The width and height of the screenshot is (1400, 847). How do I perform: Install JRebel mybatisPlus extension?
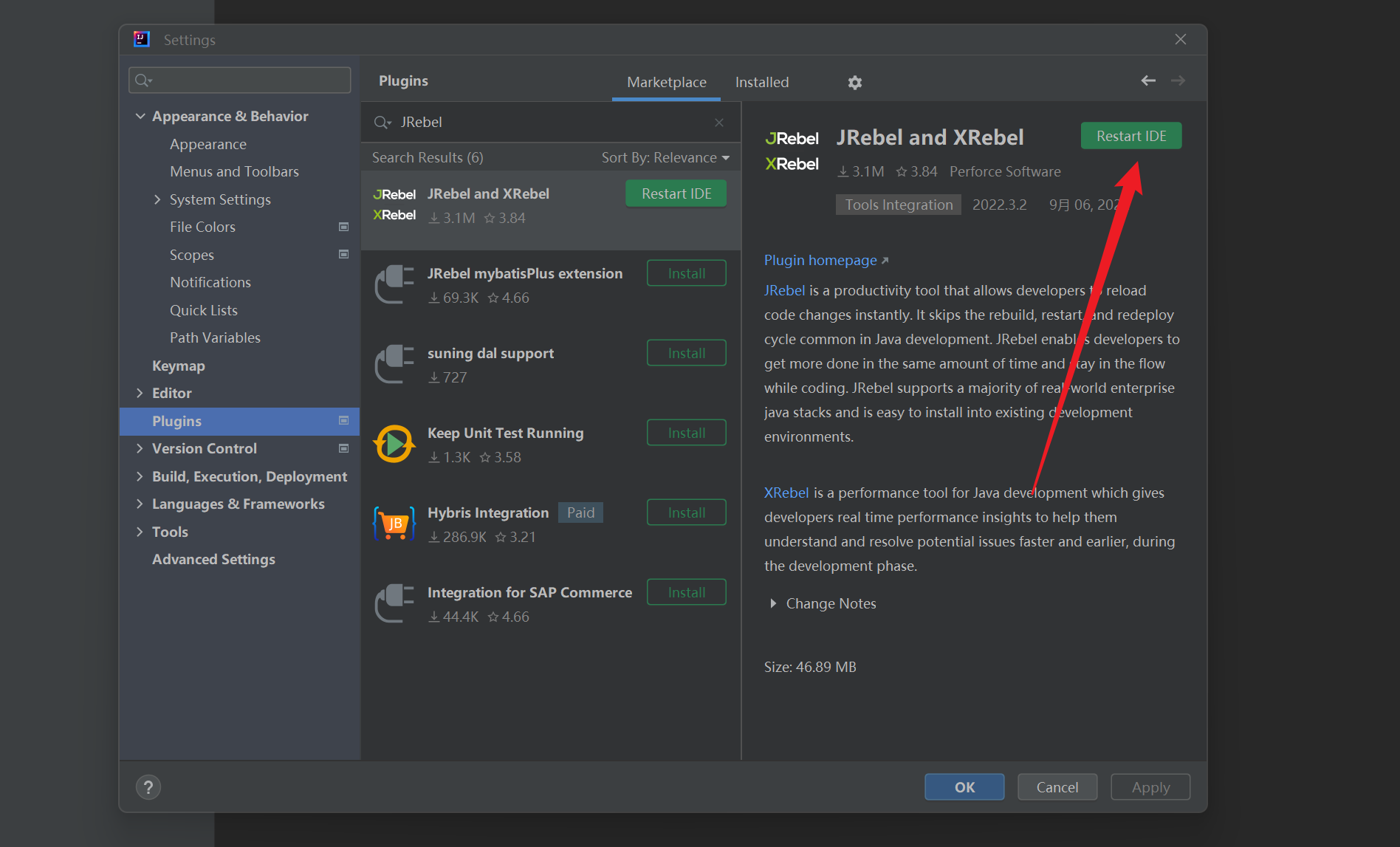point(686,273)
